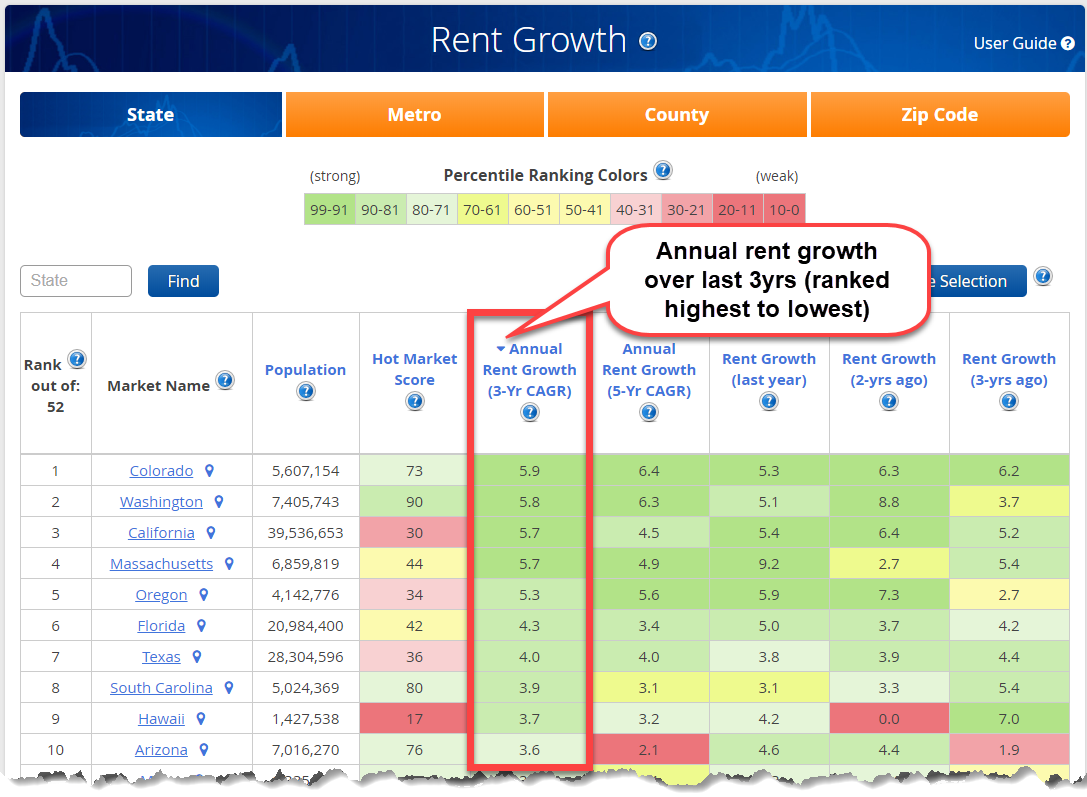Viewport: 1087px width, 797px height.
Task: Open help icon under 5-Yr CAGR header
Action: tap(649, 412)
